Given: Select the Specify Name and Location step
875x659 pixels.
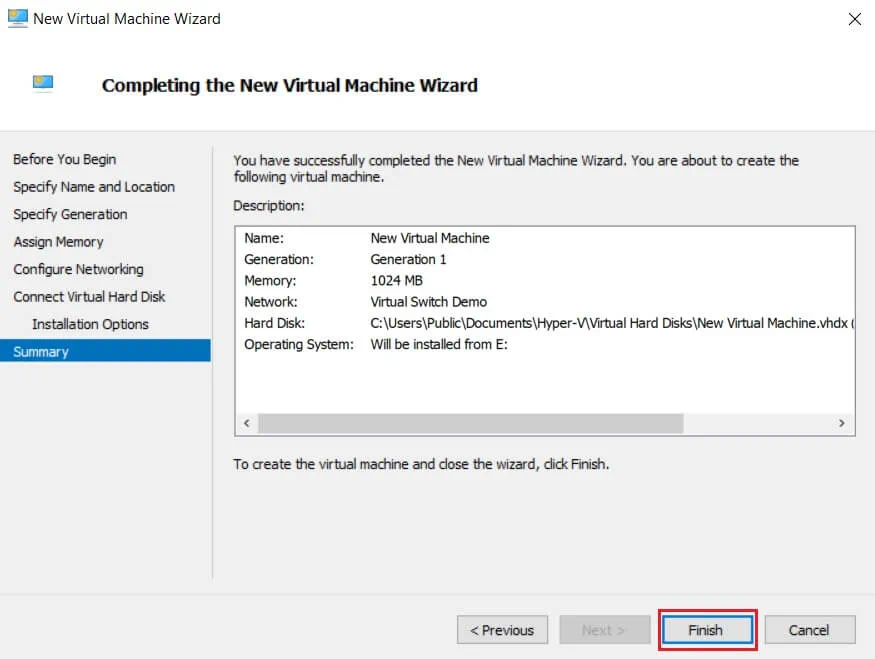Looking at the screenshot, I should pos(94,187).
